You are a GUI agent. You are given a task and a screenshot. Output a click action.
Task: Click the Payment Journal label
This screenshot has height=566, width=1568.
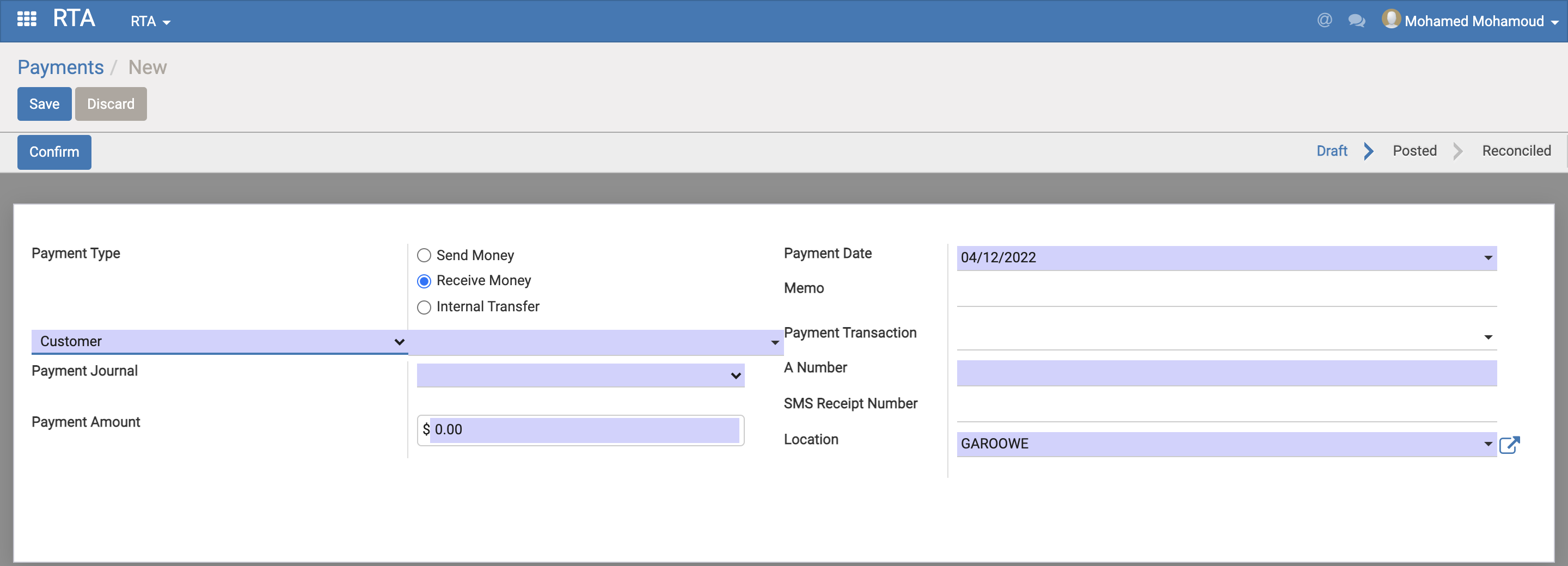pos(84,371)
